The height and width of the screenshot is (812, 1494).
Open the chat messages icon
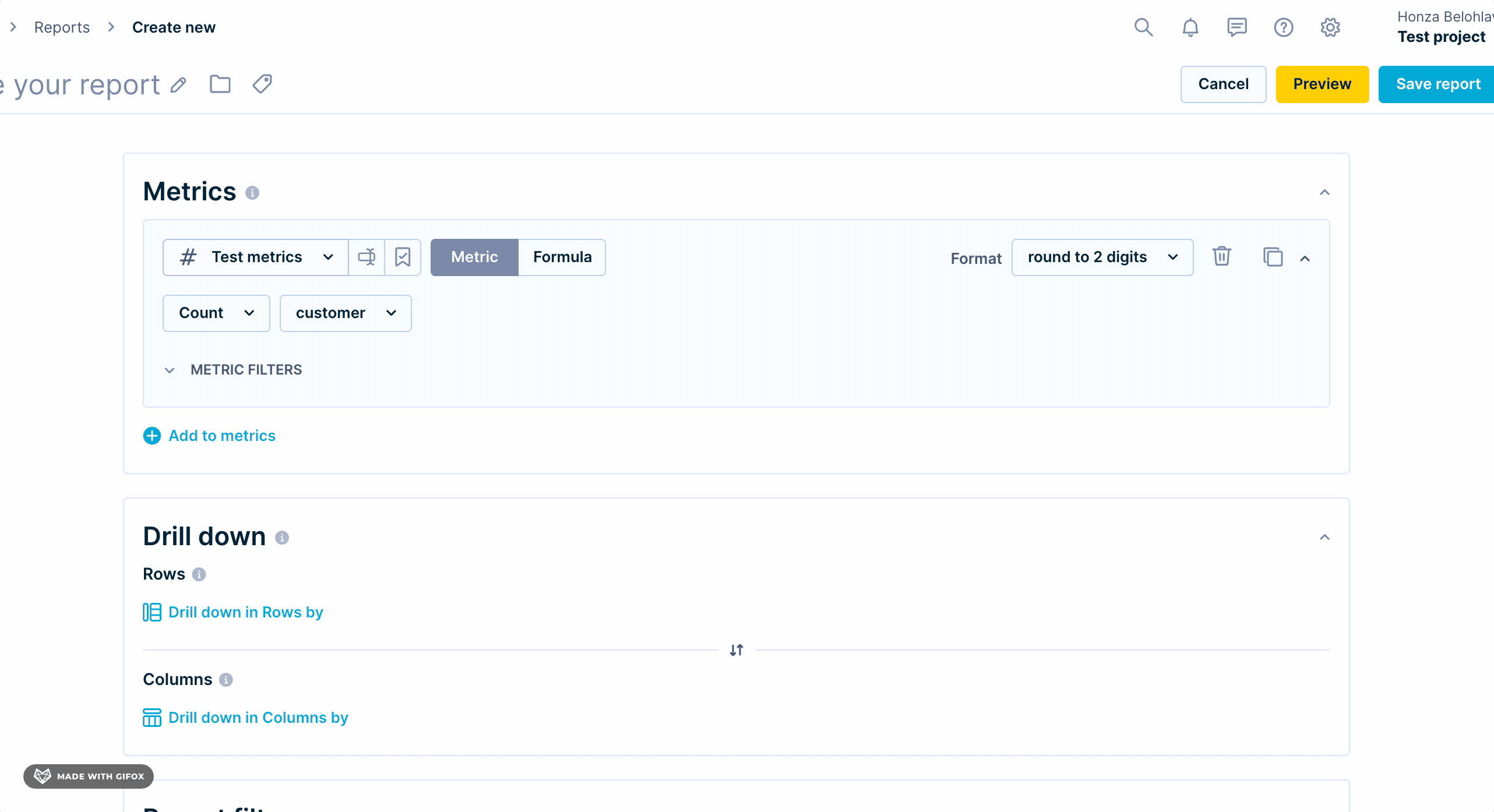coord(1236,27)
